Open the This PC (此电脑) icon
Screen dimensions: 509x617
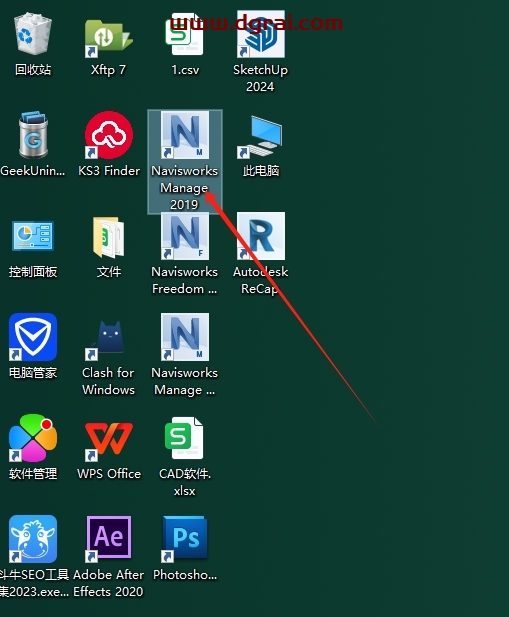pos(261,137)
